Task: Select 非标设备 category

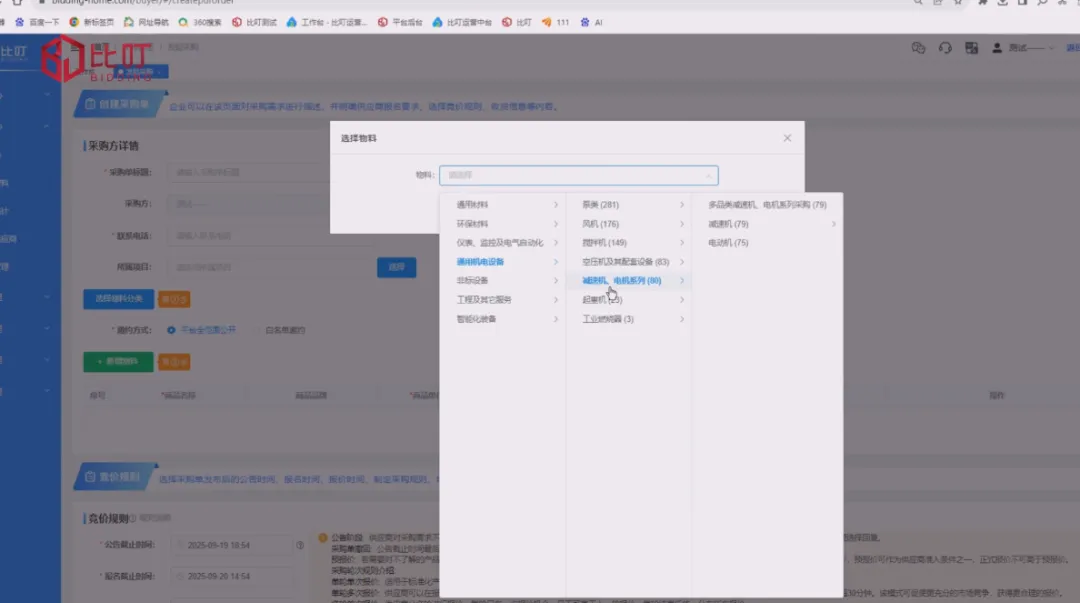Action: pos(472,280)
